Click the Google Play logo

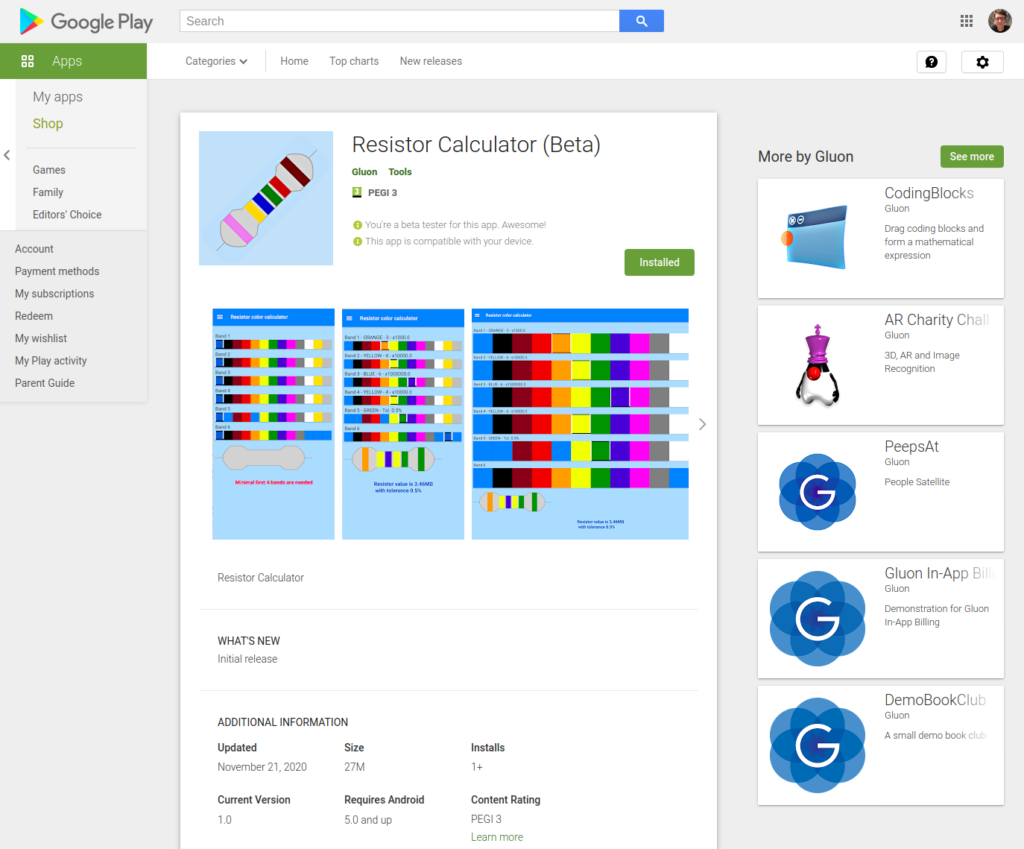[86, 22]
